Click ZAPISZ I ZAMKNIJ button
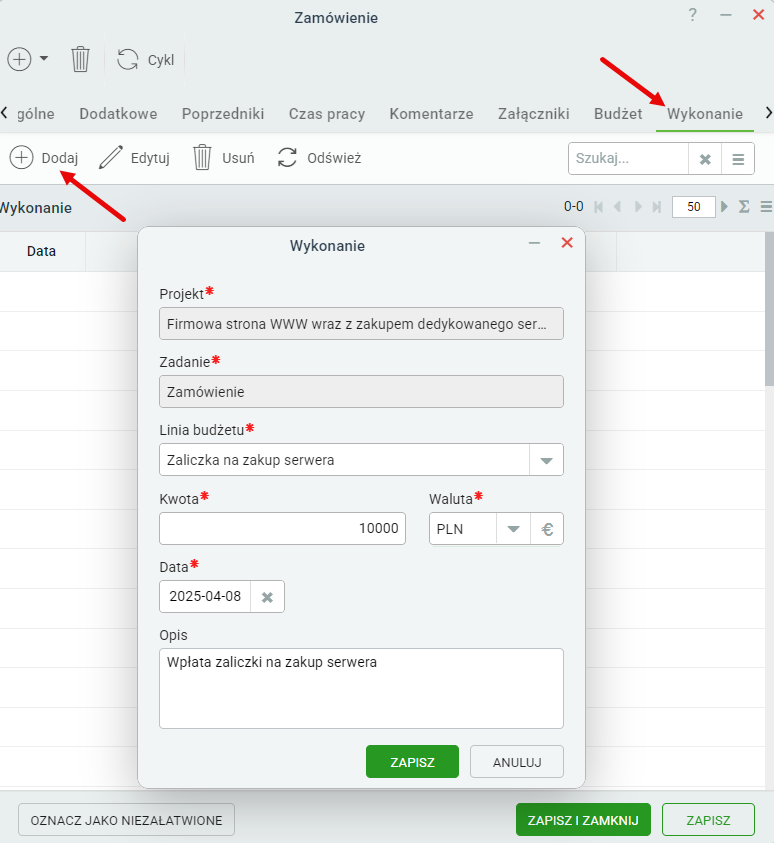The image size is (774, 843). tap(583, 820)
